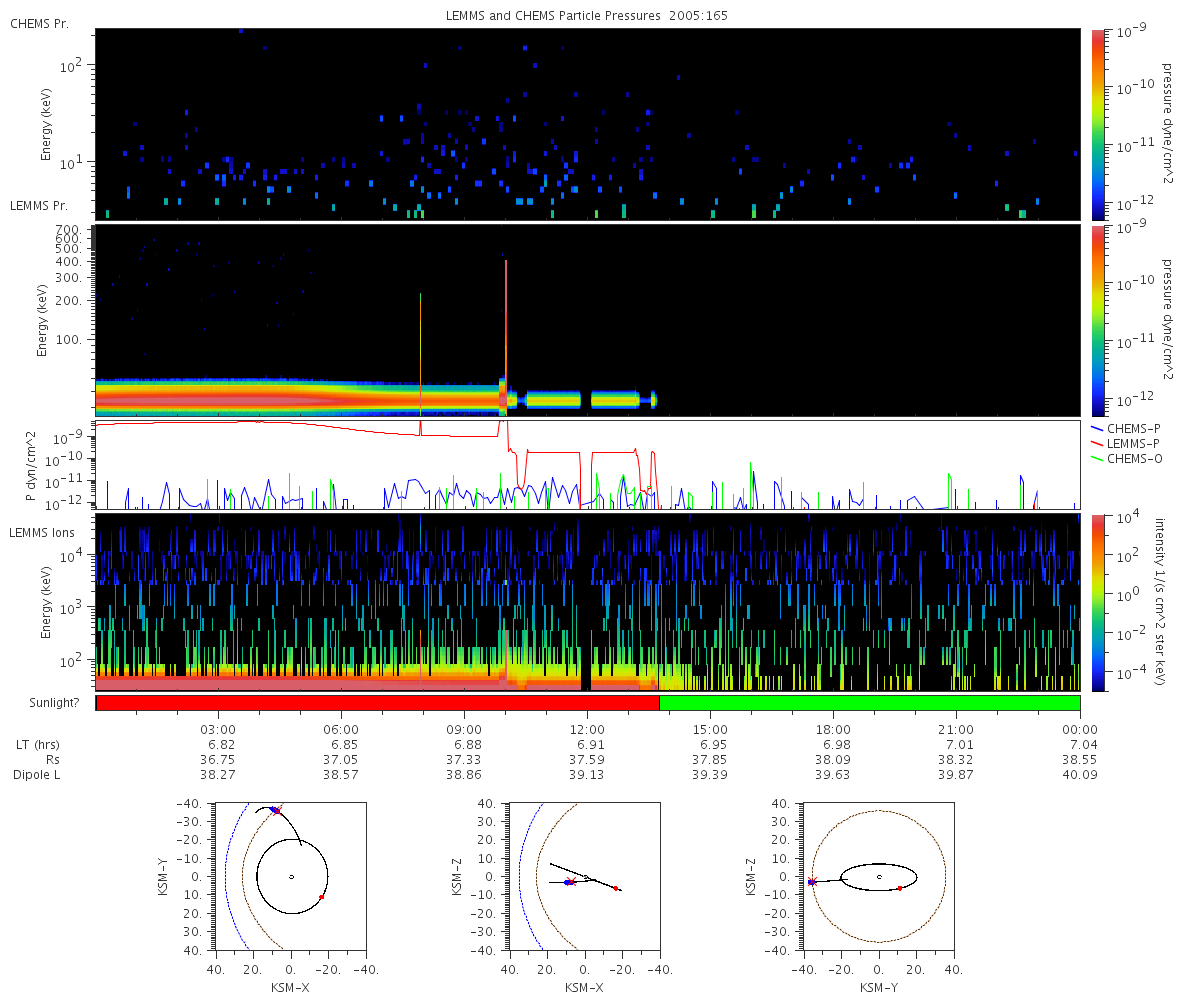Screen dimensions: 1200x1000
Task: Click the red Sunlight bar segment
Action: (x=378, y=703)
